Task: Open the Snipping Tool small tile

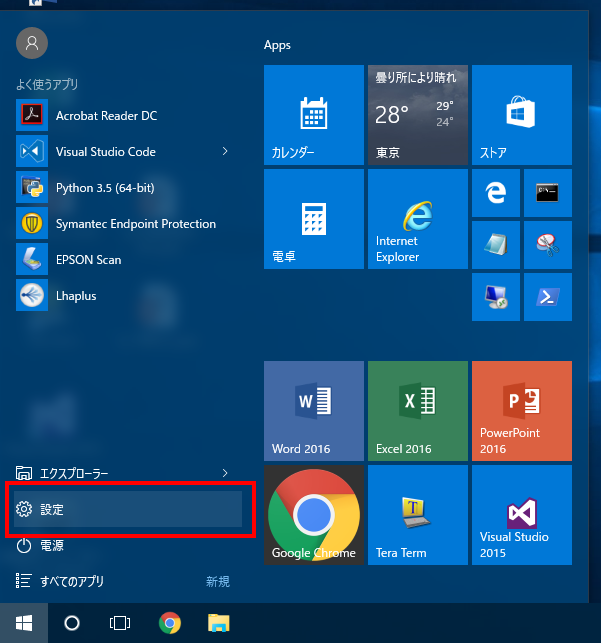Action: click(x=548, y=245)
